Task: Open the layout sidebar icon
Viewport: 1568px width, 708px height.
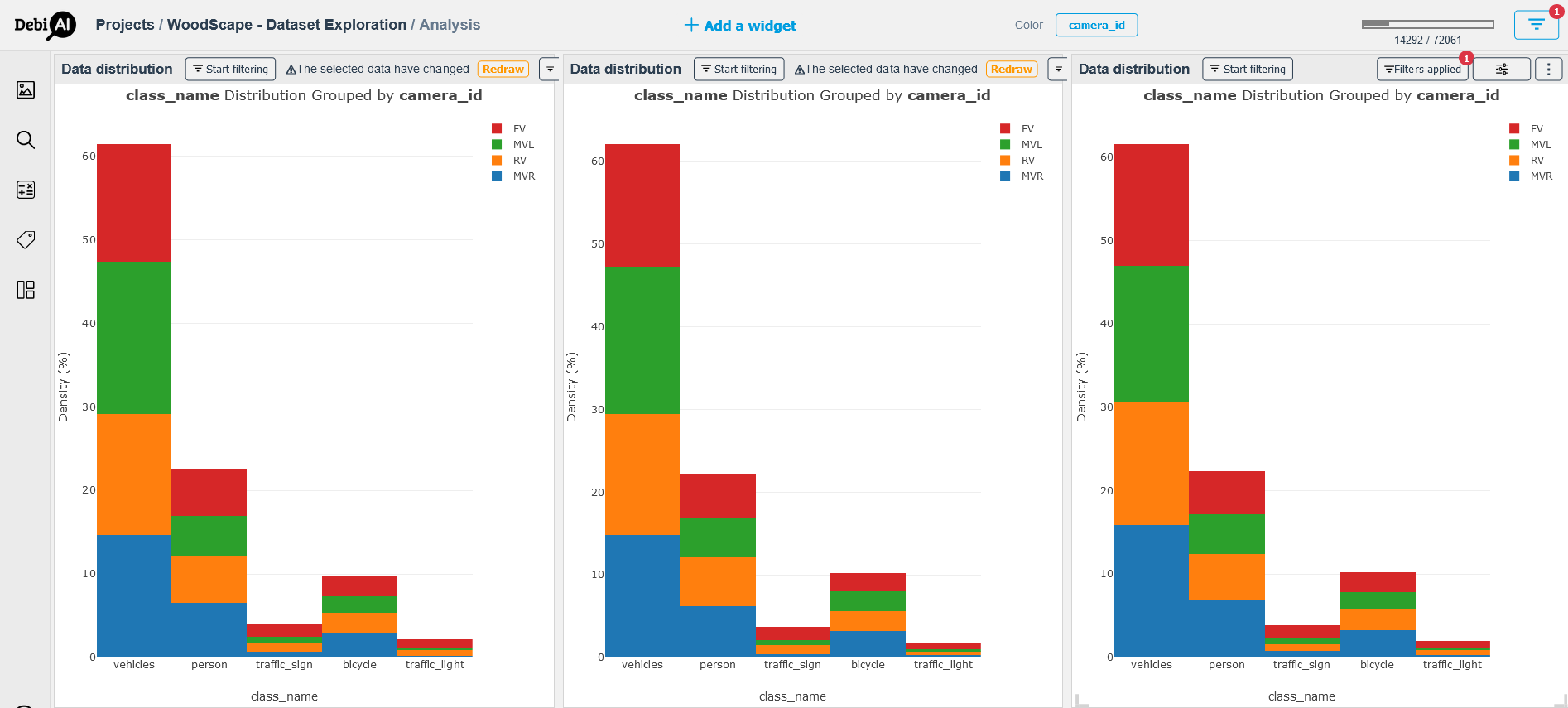Action: coord(26,290)
